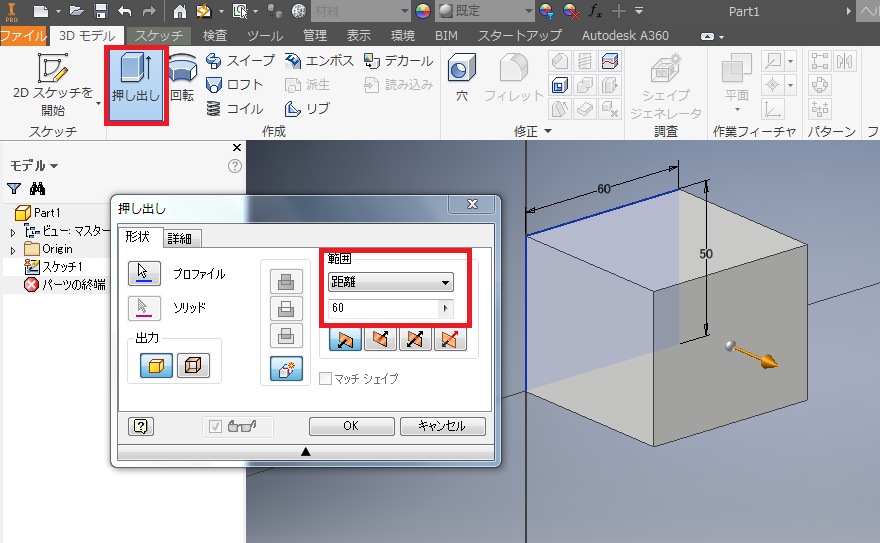Expand the Origin folder node

(13, 250)
